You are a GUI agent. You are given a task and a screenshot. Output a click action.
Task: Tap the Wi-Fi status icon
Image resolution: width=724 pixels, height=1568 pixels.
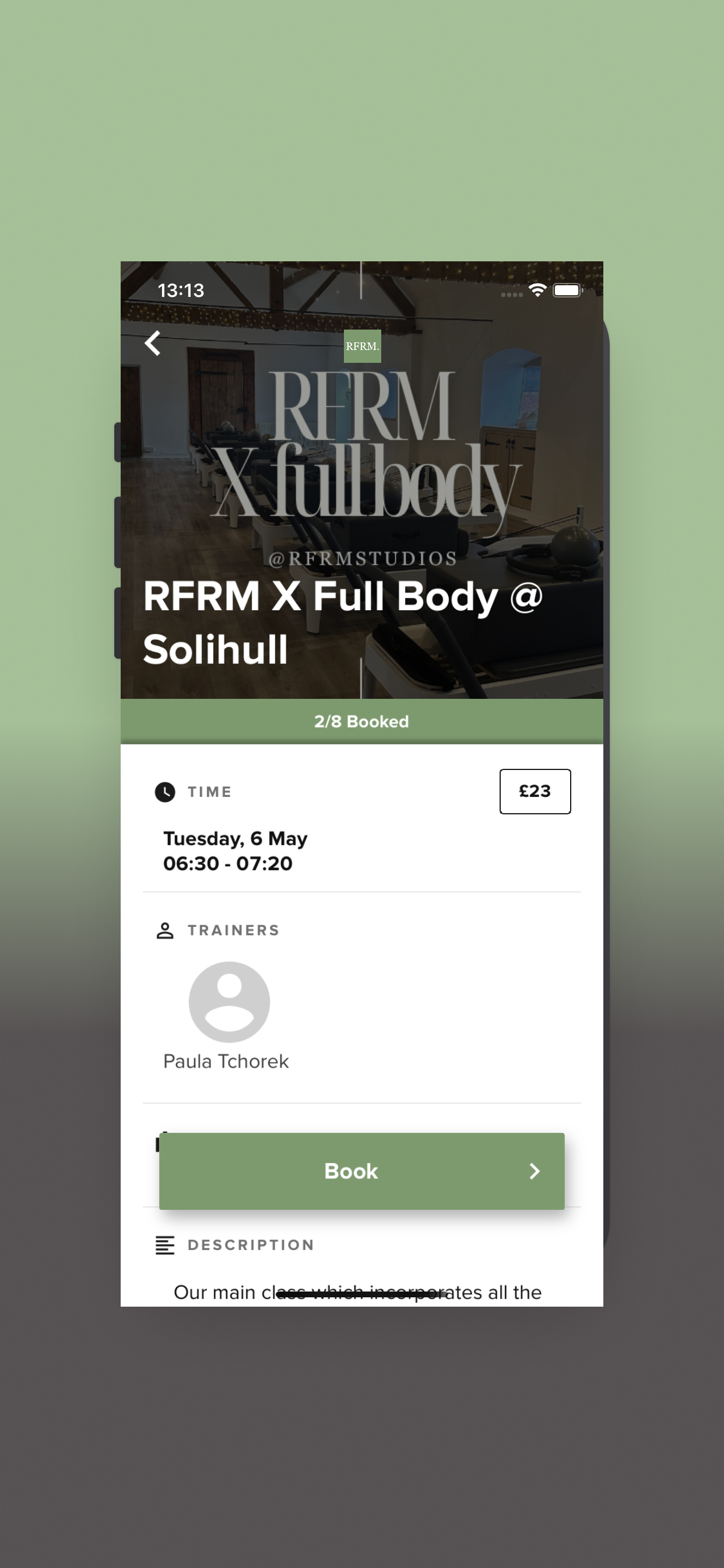click(x=537, y=290)
